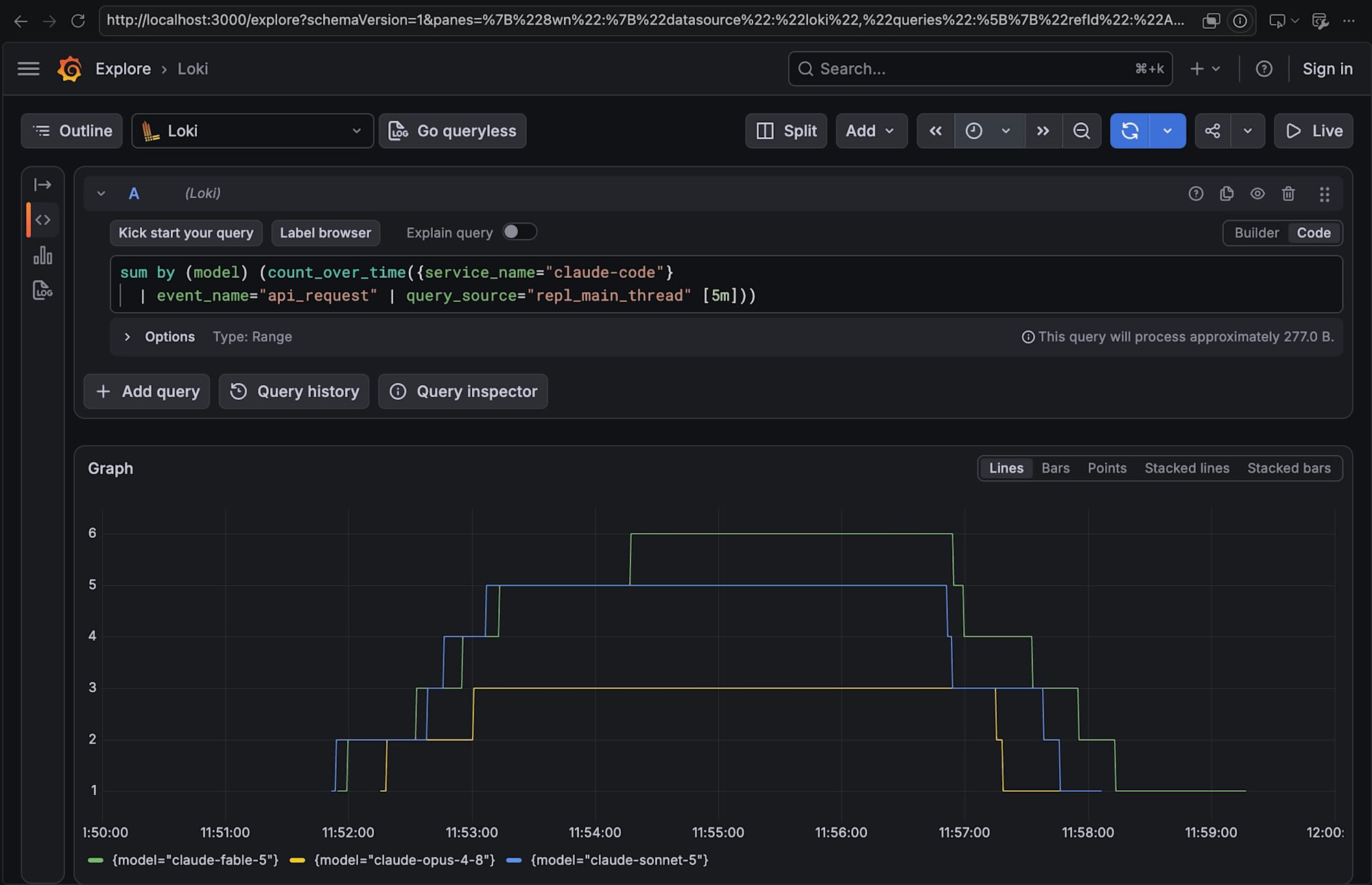1372x885 pixels.
Task: Toggle Explain query switch
Action: (x=519, y=232)
